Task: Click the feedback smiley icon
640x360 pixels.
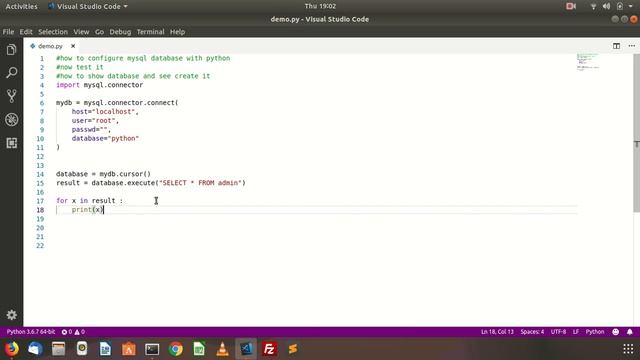Action: pyautogui.click(x=616, y=332)
